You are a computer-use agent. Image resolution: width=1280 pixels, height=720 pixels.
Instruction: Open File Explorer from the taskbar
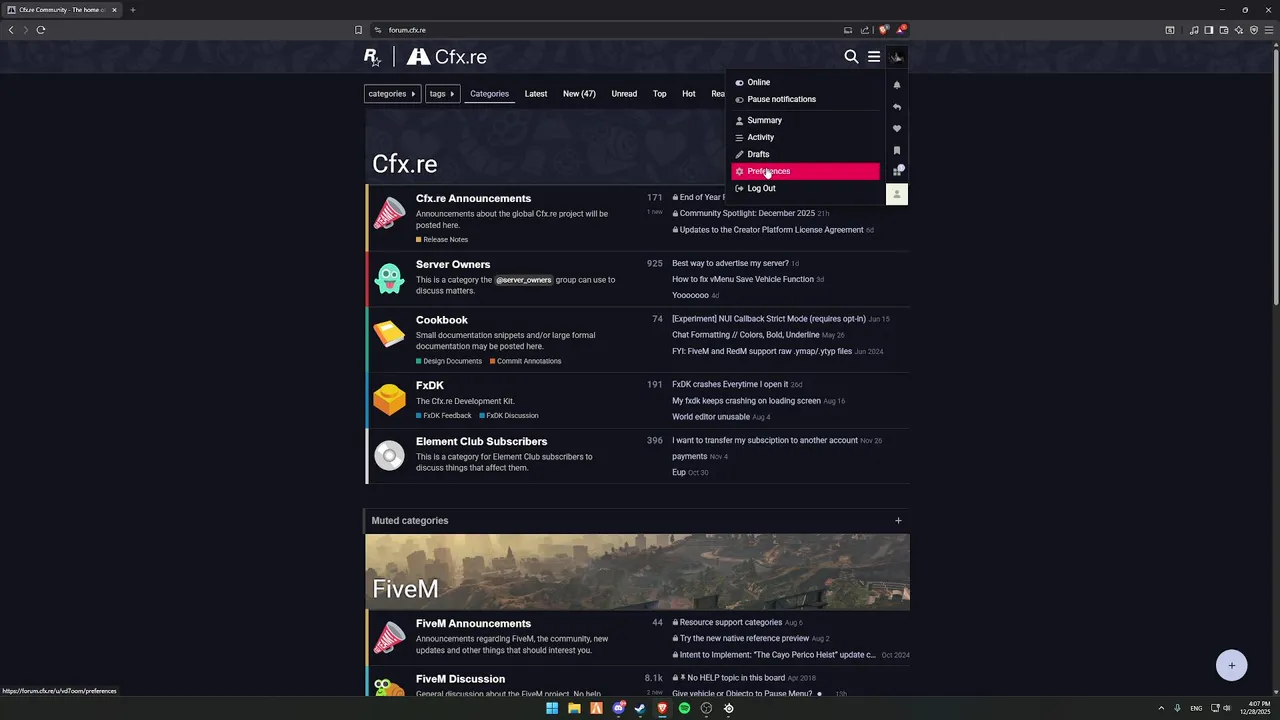[x=574, y=708]
